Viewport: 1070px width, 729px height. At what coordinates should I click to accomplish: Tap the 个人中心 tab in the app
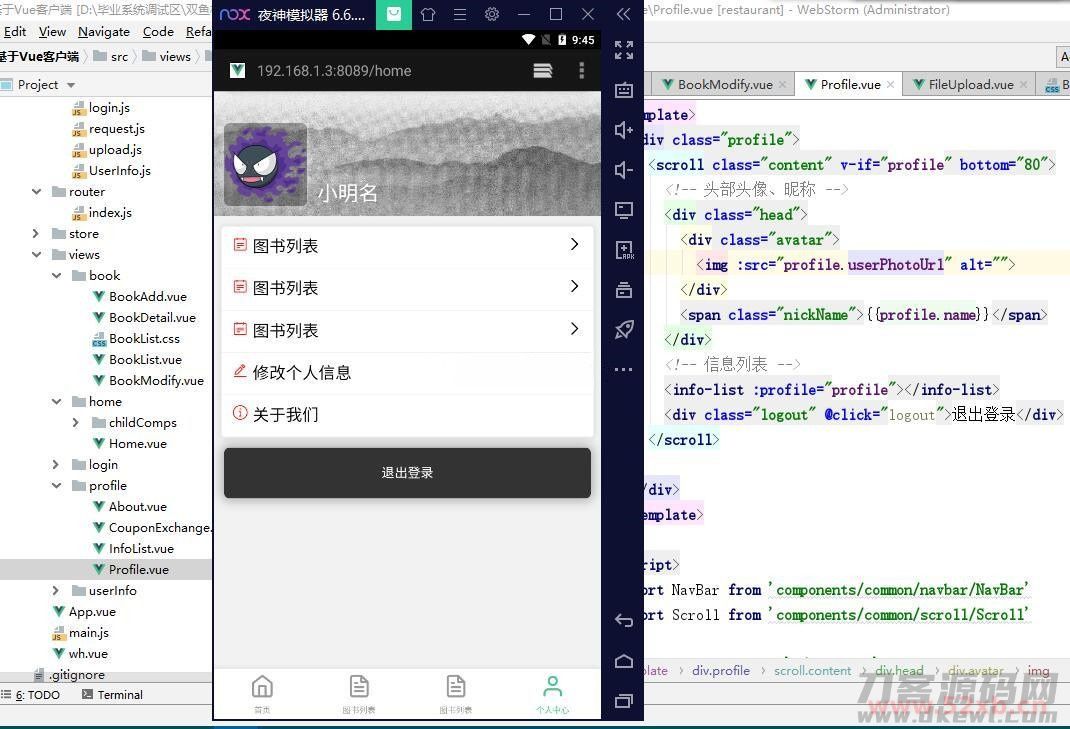[552, 692]
